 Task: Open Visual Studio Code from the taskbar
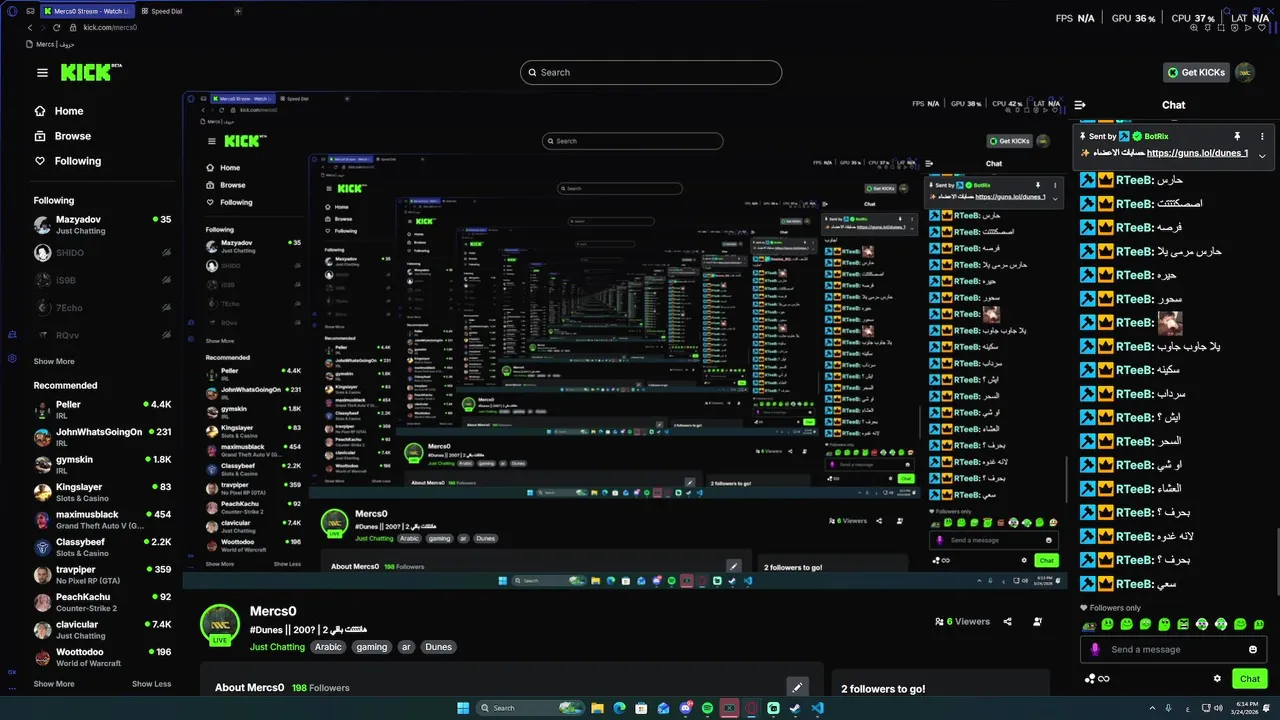[817, 708]
